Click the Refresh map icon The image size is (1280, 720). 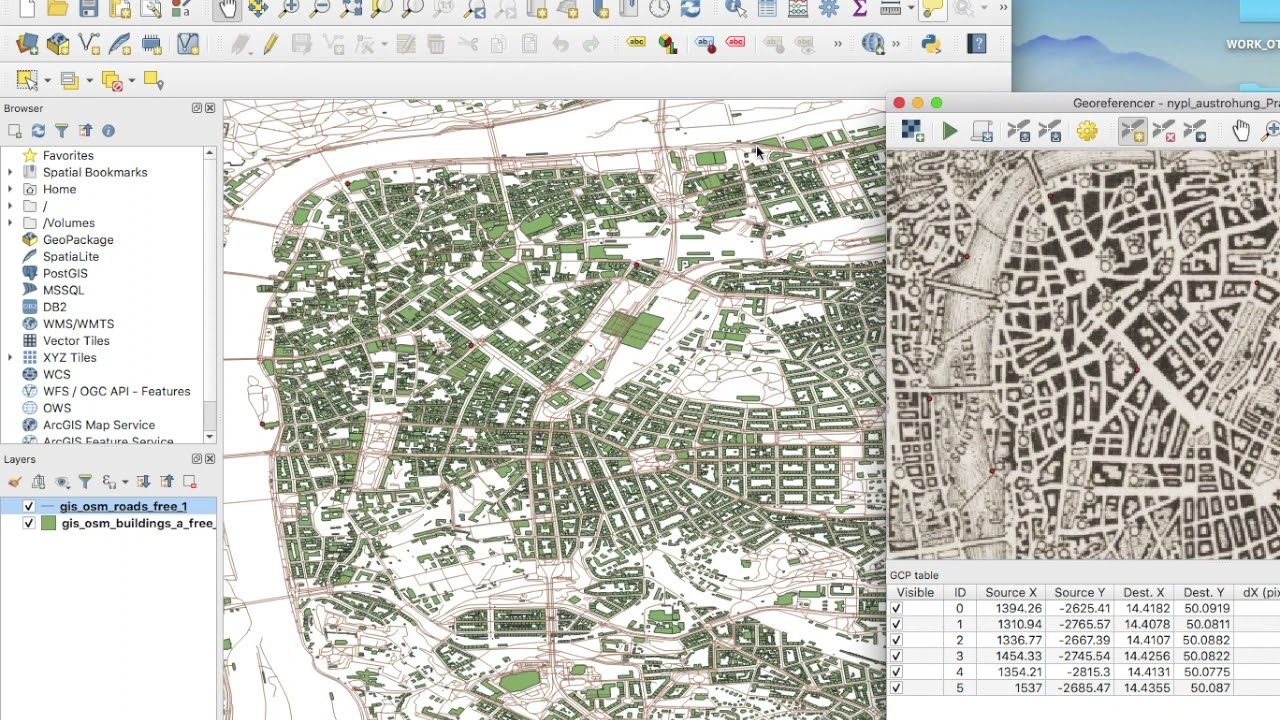[x=690, y=9]
